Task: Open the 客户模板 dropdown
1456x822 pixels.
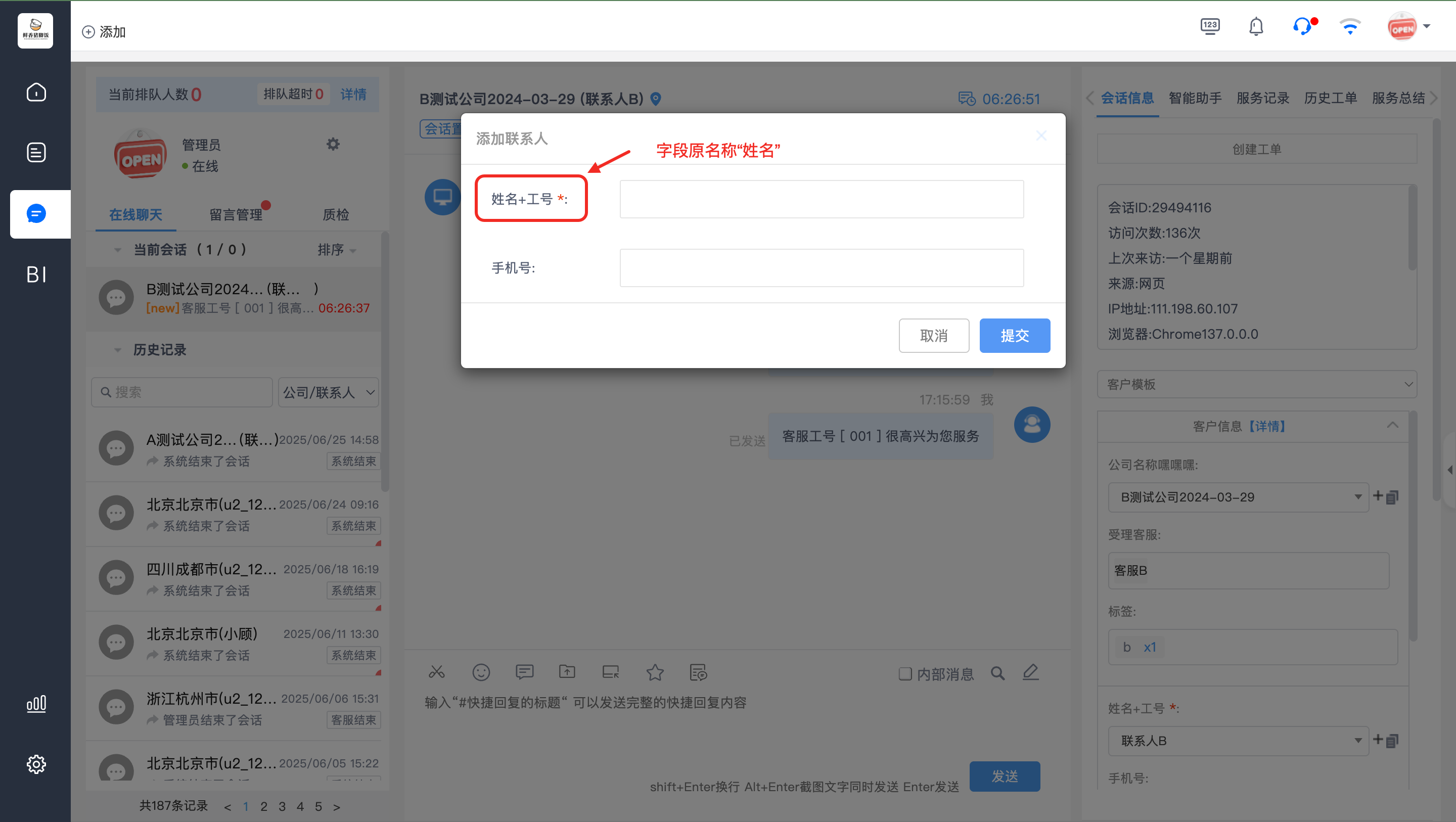Action: [1256, 384]
